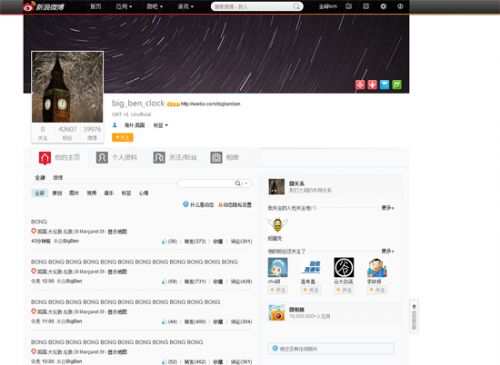Click the search magnifier in top bar
The image size is (500, 365).
(296, 7)
